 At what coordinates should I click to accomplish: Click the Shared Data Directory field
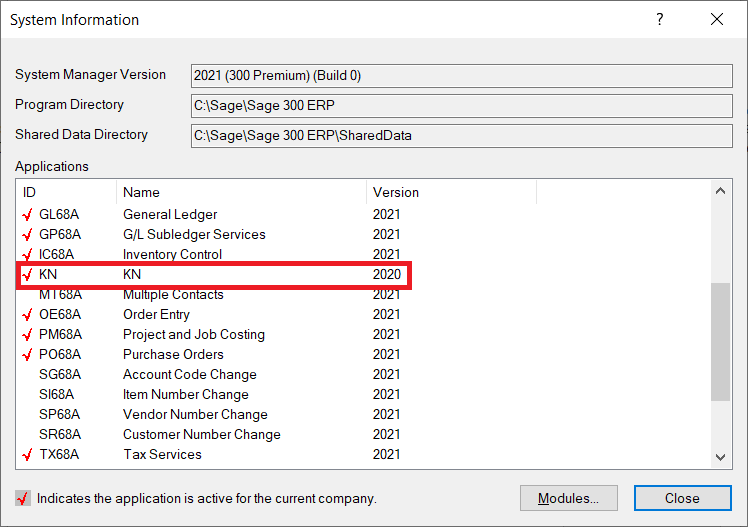[x=461, y=136]
